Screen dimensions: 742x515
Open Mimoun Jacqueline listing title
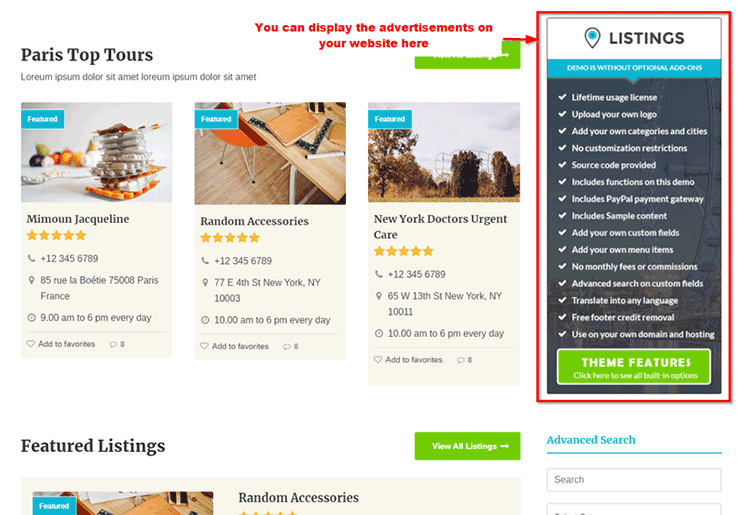[x=78, y=219]
